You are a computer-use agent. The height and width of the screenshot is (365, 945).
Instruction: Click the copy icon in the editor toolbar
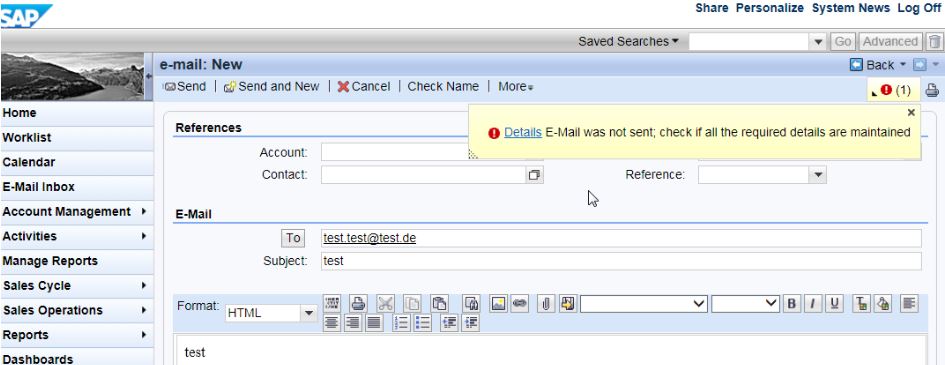click(x=412, y=304)
